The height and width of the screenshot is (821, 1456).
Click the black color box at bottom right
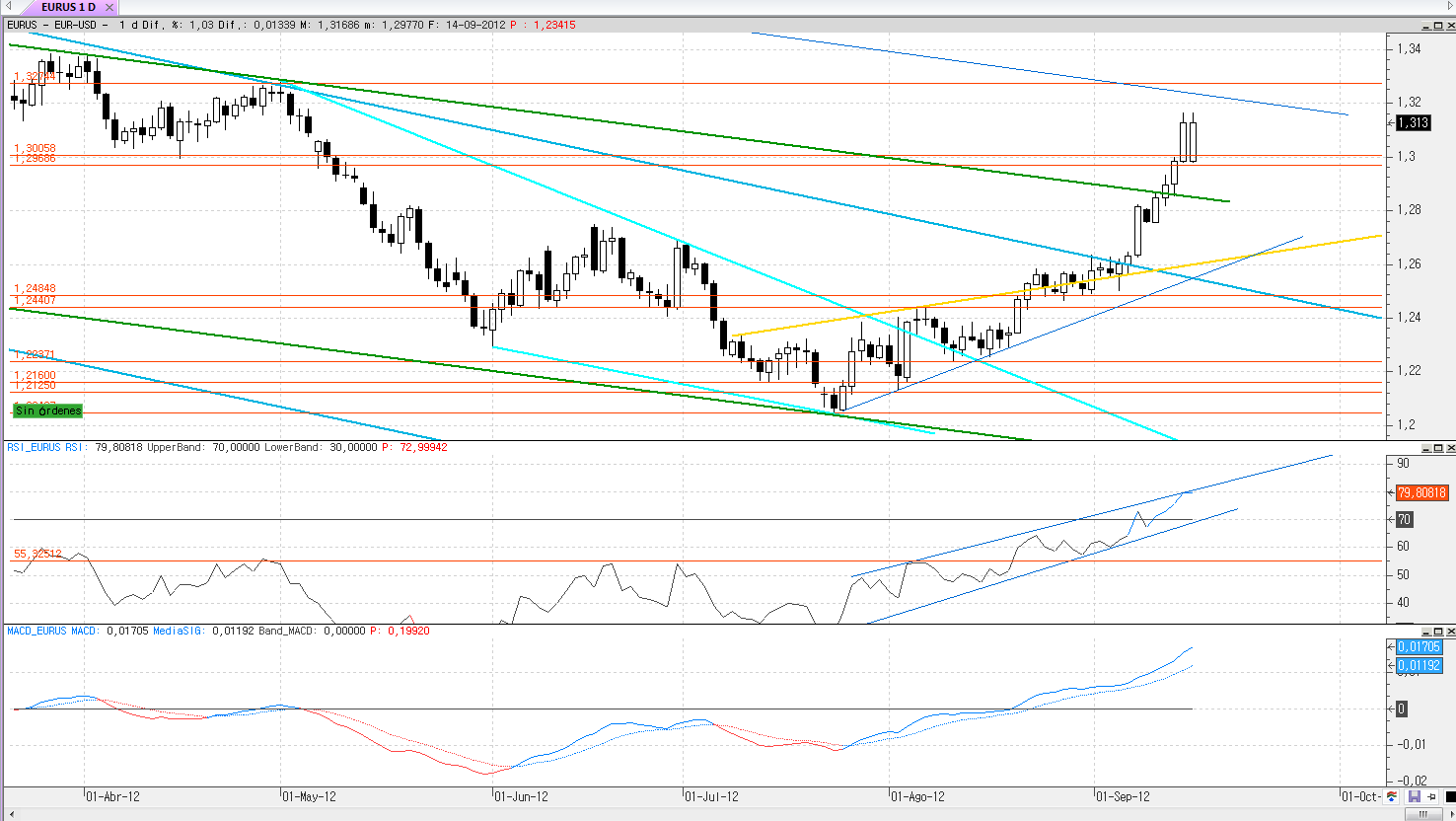point(1449,796)
